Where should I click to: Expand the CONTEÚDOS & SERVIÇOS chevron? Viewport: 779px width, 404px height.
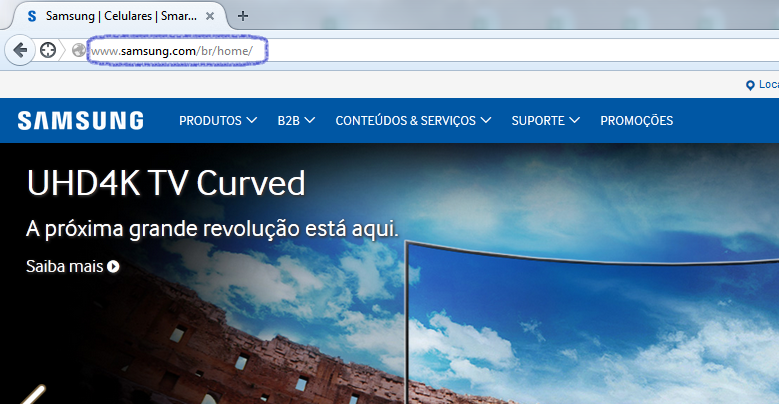click(x=486, y=120)
